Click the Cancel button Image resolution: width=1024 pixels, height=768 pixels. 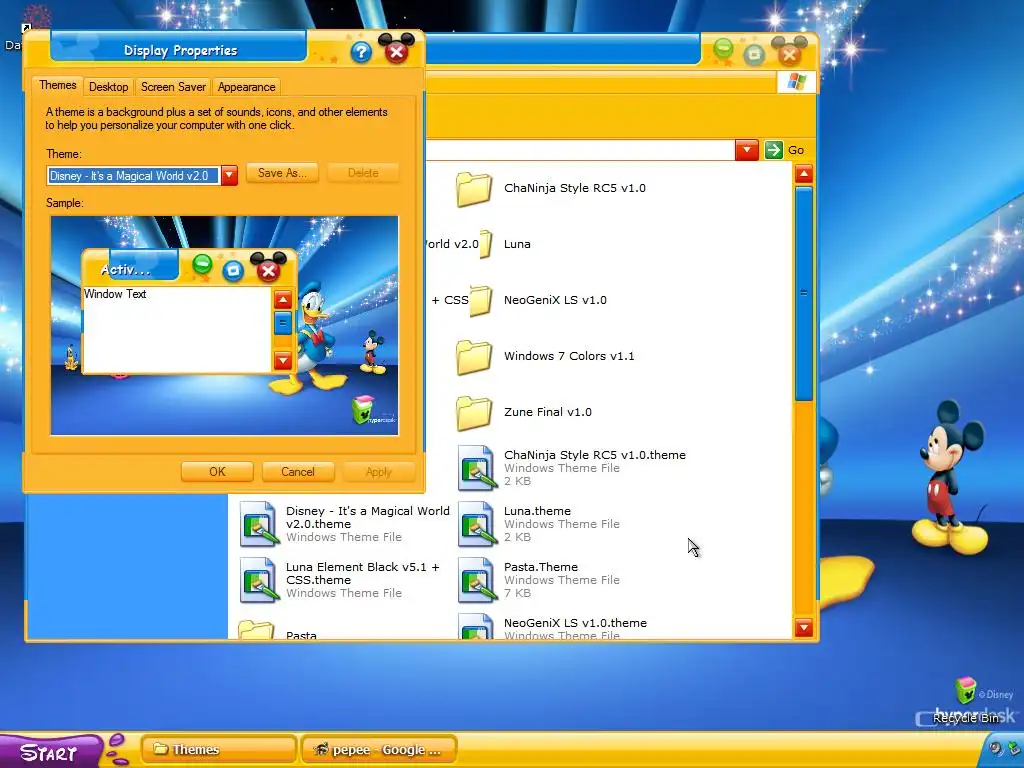298,472
